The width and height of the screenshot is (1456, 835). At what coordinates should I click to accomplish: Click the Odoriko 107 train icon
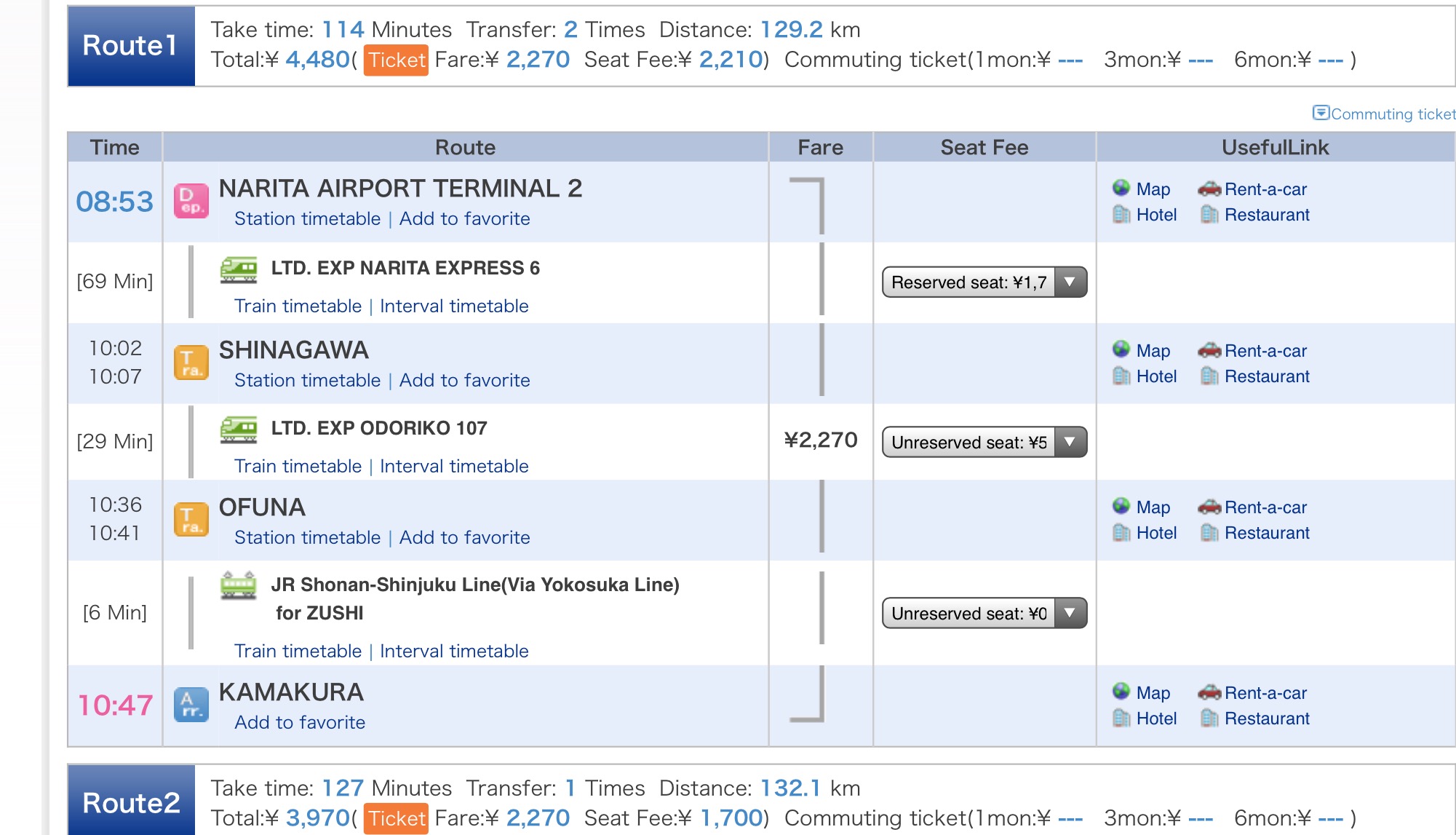pyautogui.click(x=239, y=430)
